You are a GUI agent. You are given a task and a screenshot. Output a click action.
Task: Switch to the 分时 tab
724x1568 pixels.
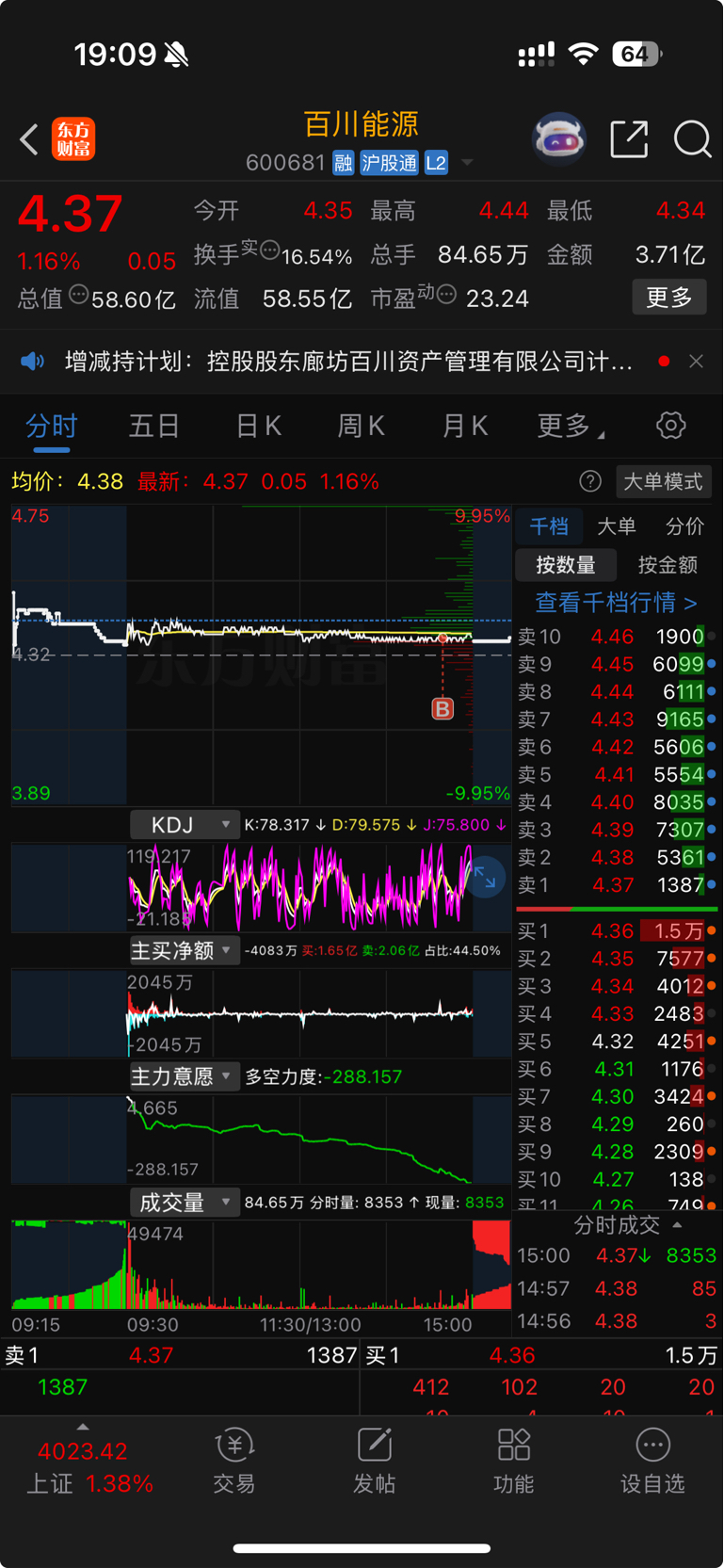point(51,426)
